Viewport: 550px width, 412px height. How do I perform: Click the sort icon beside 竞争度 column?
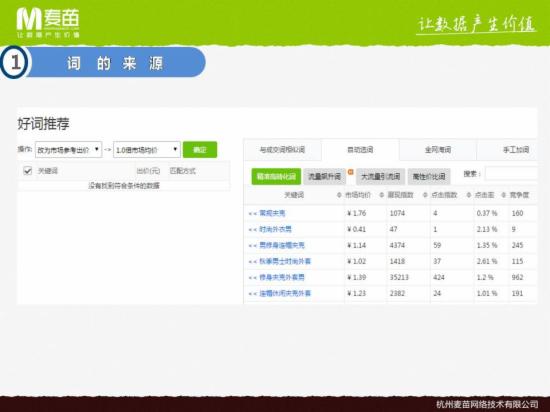[504, 195]
